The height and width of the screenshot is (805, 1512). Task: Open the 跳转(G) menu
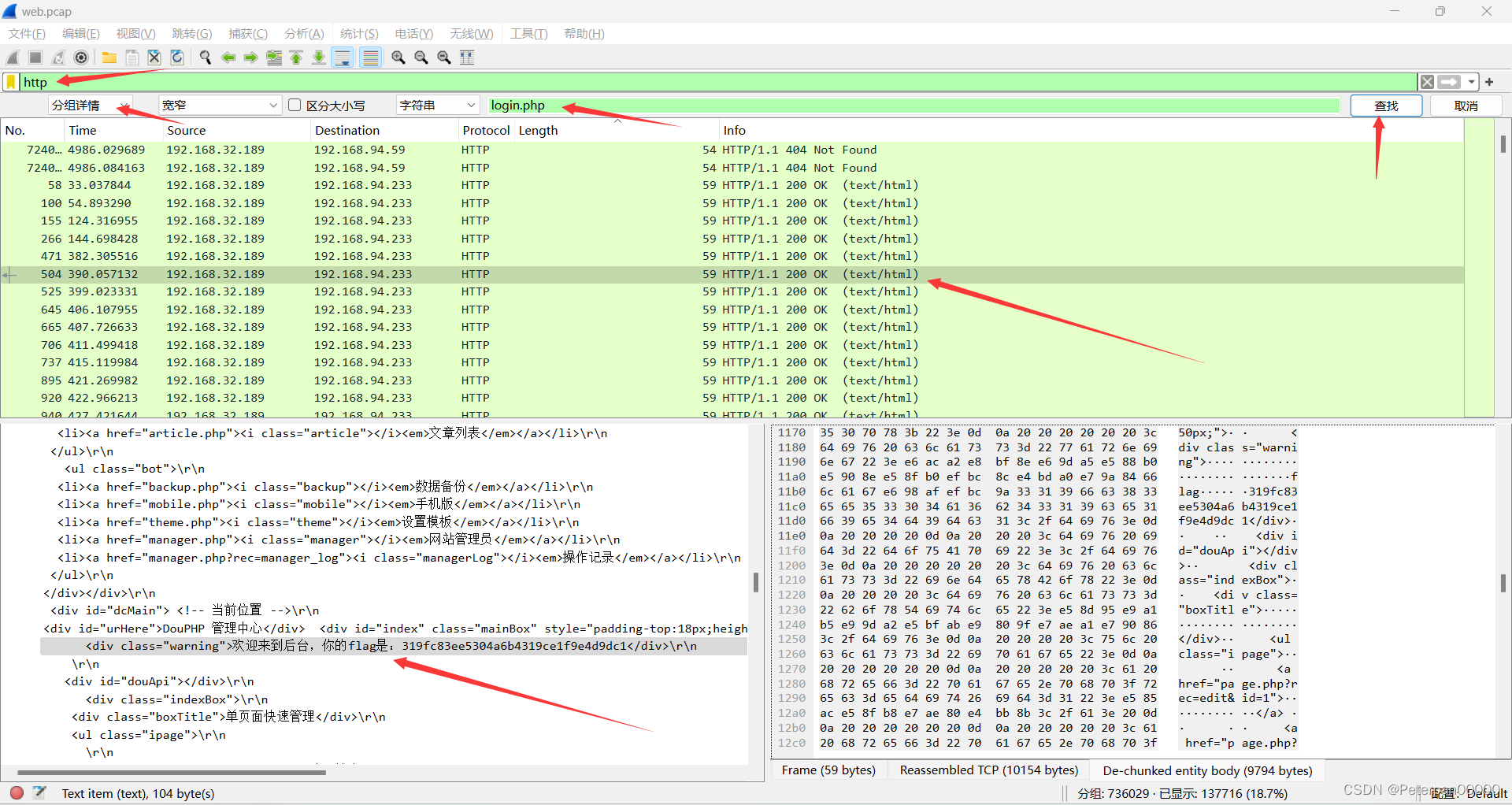[192, 34]
